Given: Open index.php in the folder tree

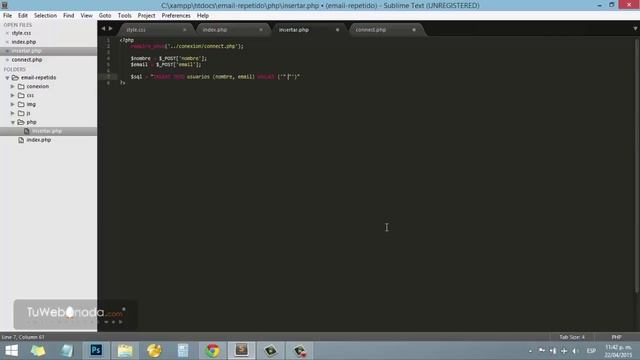Looking at the screenshot, I should coord(39,140).
